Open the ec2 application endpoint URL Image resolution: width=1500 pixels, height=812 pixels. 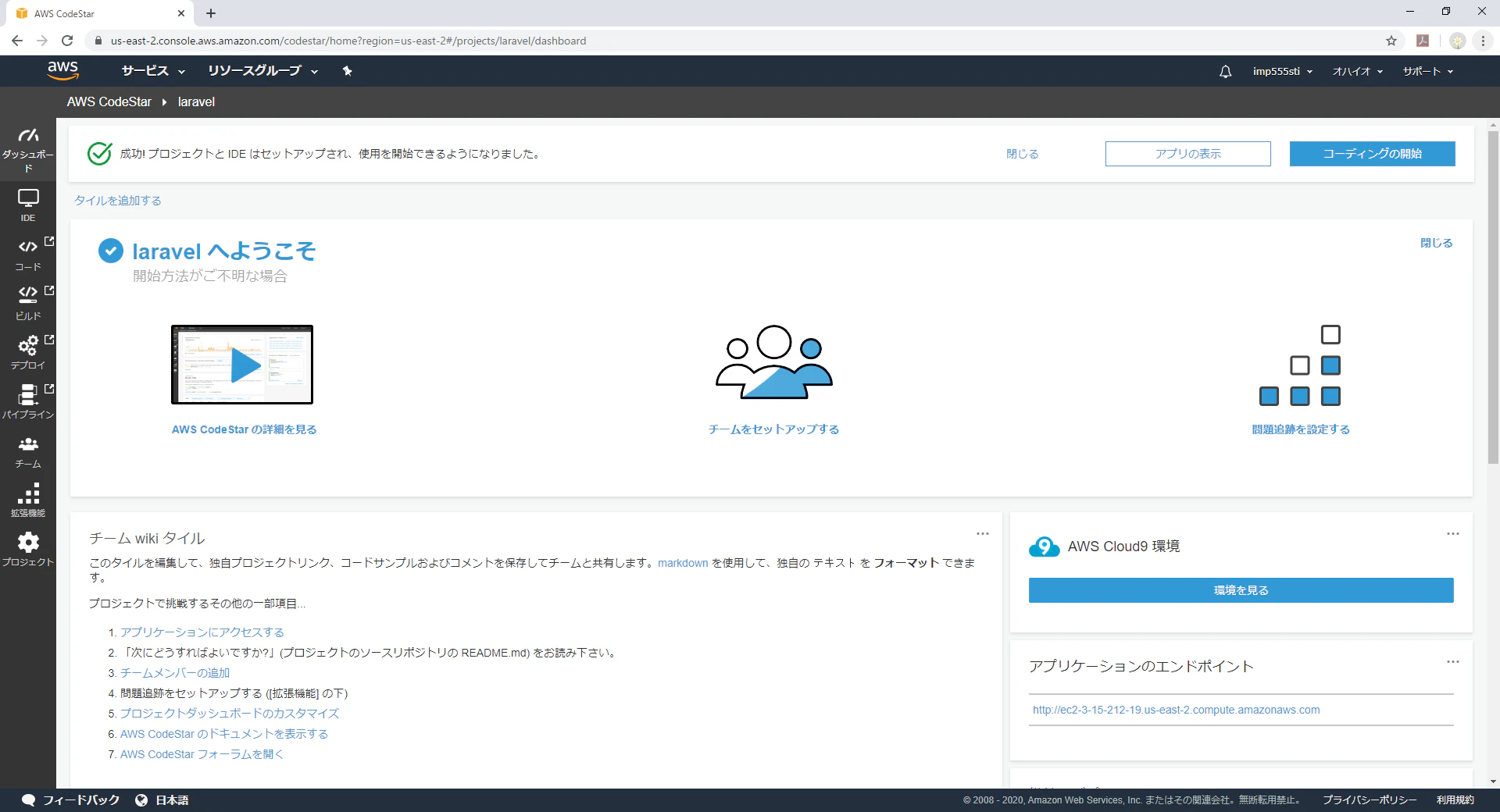pyautogui.click(x=1176, y=710)
